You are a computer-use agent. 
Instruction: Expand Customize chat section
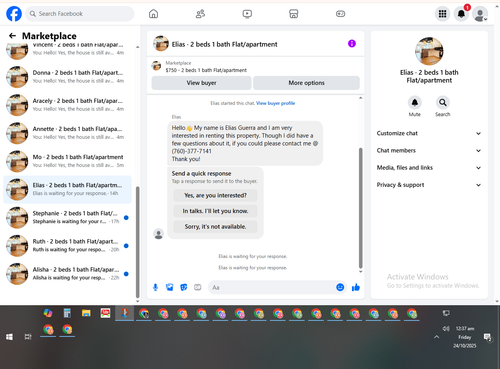(x=429, y=133)
